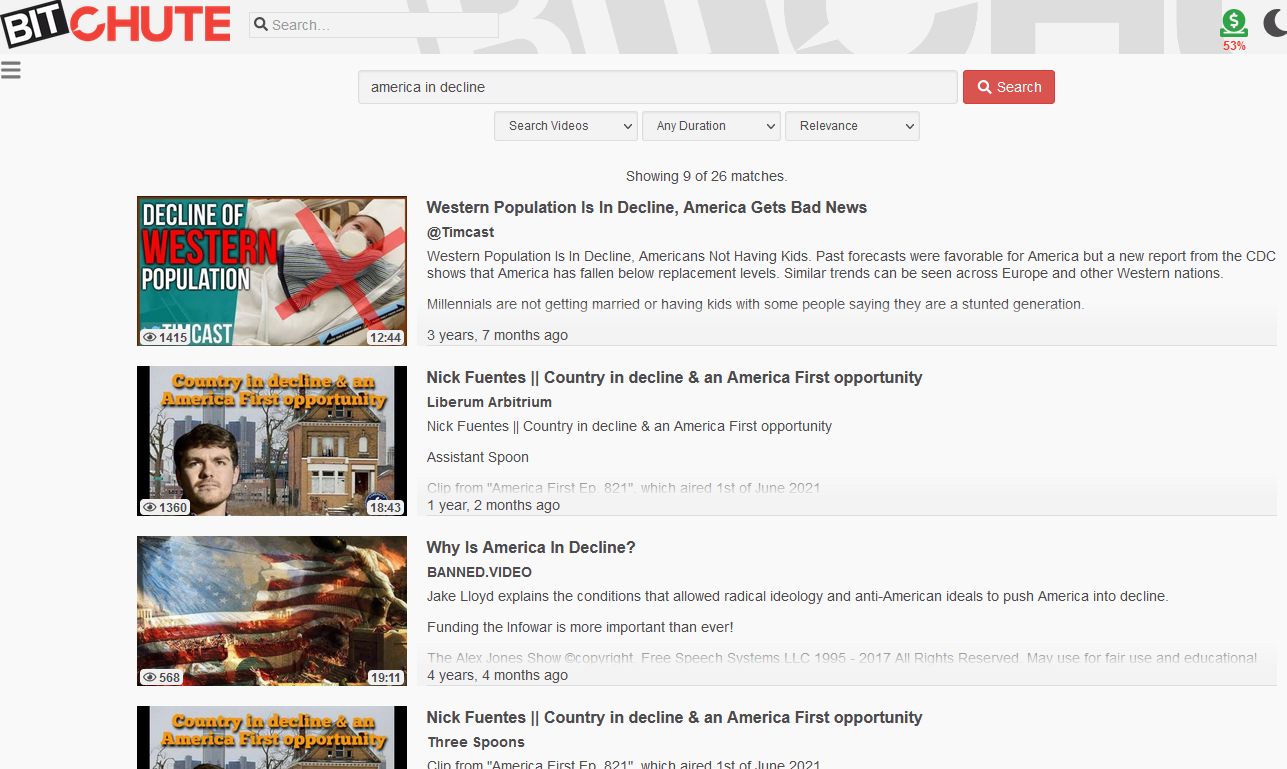
Task: Click the 1415 views counter
Action: (x=165, y=337)
